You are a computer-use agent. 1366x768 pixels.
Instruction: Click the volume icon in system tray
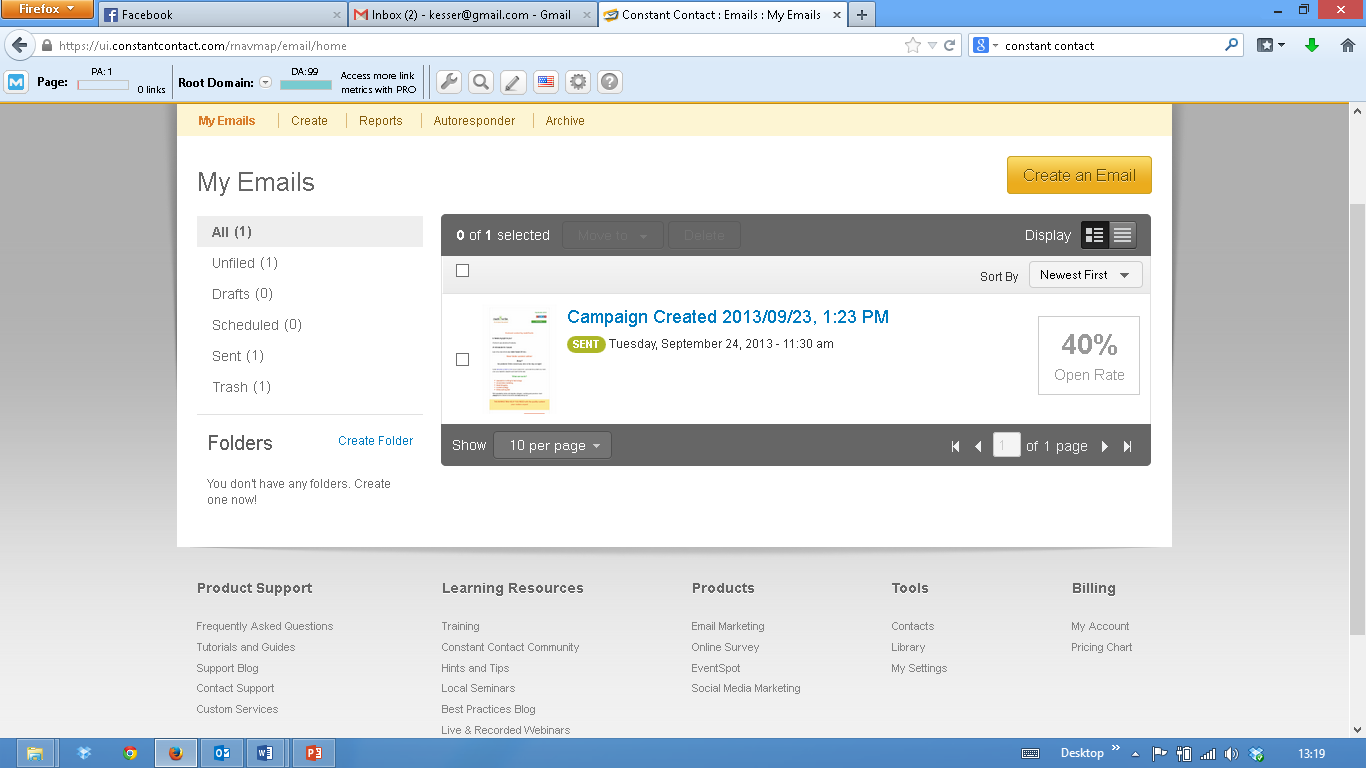(x=1231, y=754)
